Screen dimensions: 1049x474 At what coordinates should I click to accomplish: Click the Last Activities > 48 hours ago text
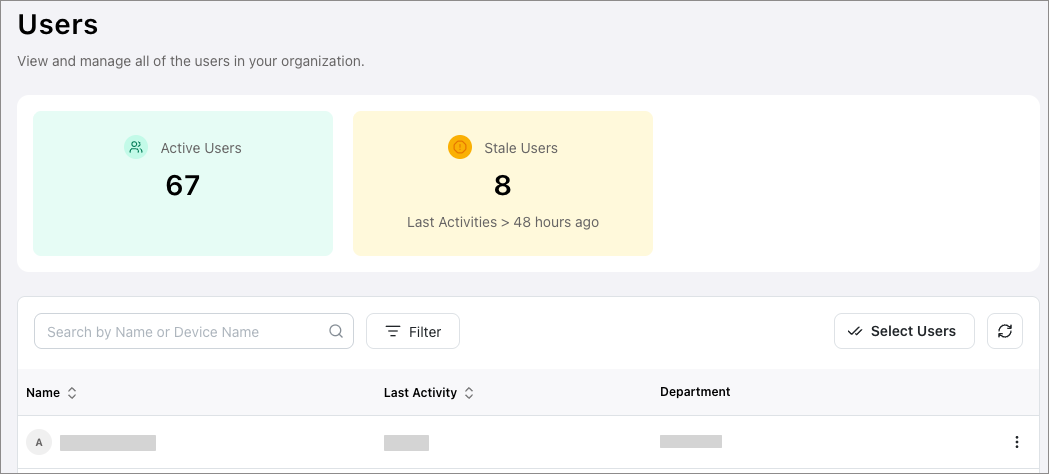click(503, 222)
